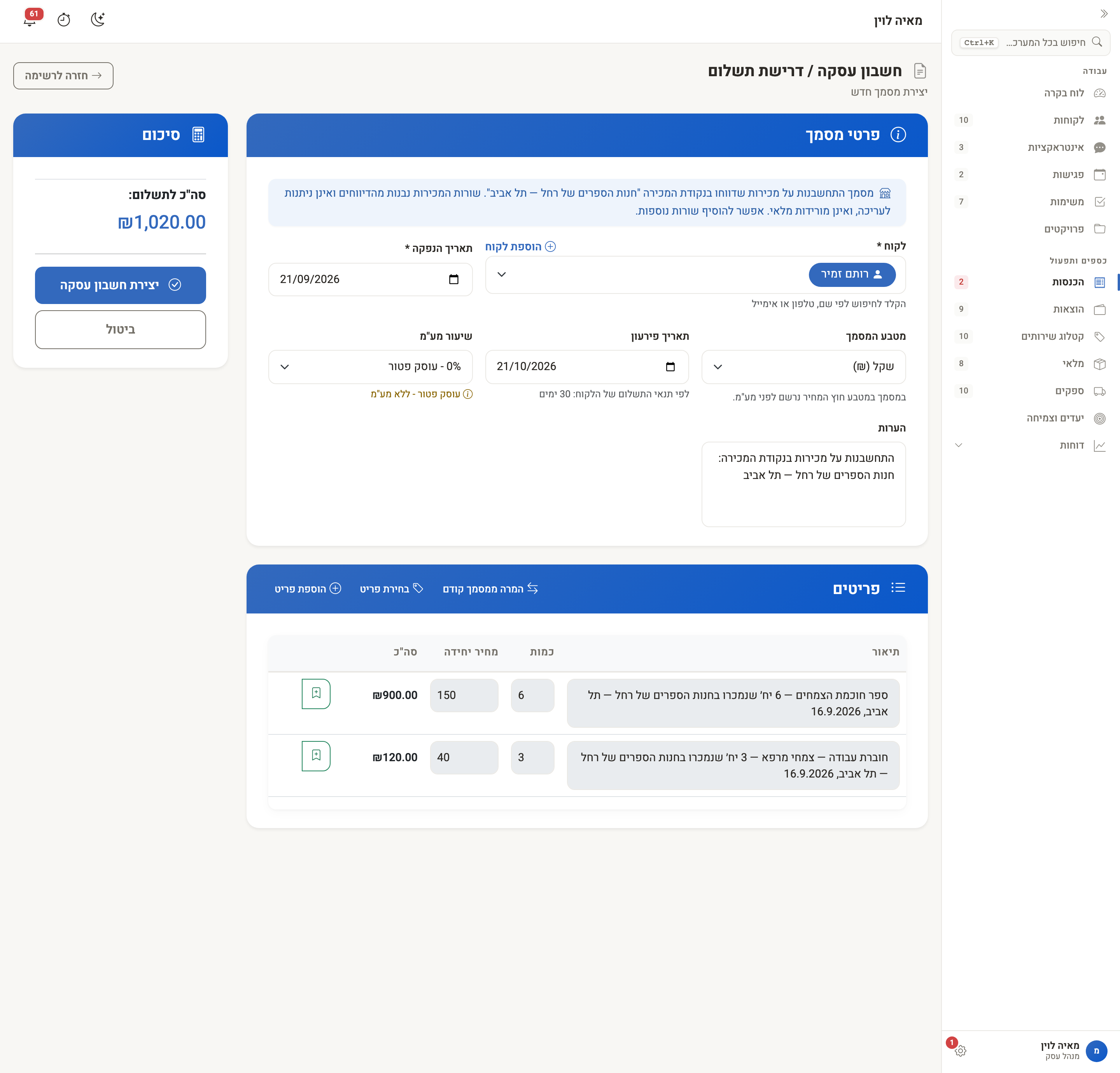Open אינטראקציות in sidebar
This screenshot has width=1120, height=1073.
1030,147
